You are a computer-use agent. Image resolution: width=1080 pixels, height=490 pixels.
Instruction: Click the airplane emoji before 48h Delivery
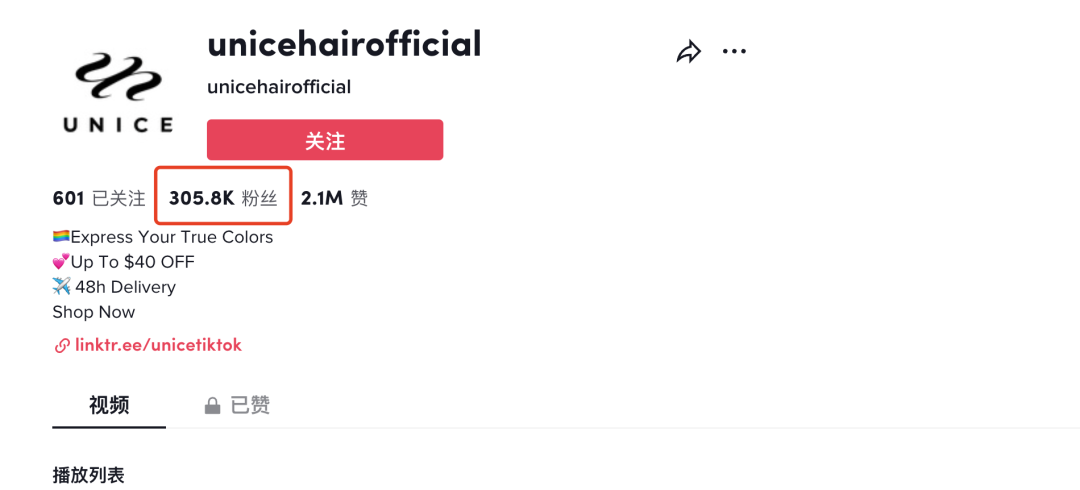tap(61, 287)
